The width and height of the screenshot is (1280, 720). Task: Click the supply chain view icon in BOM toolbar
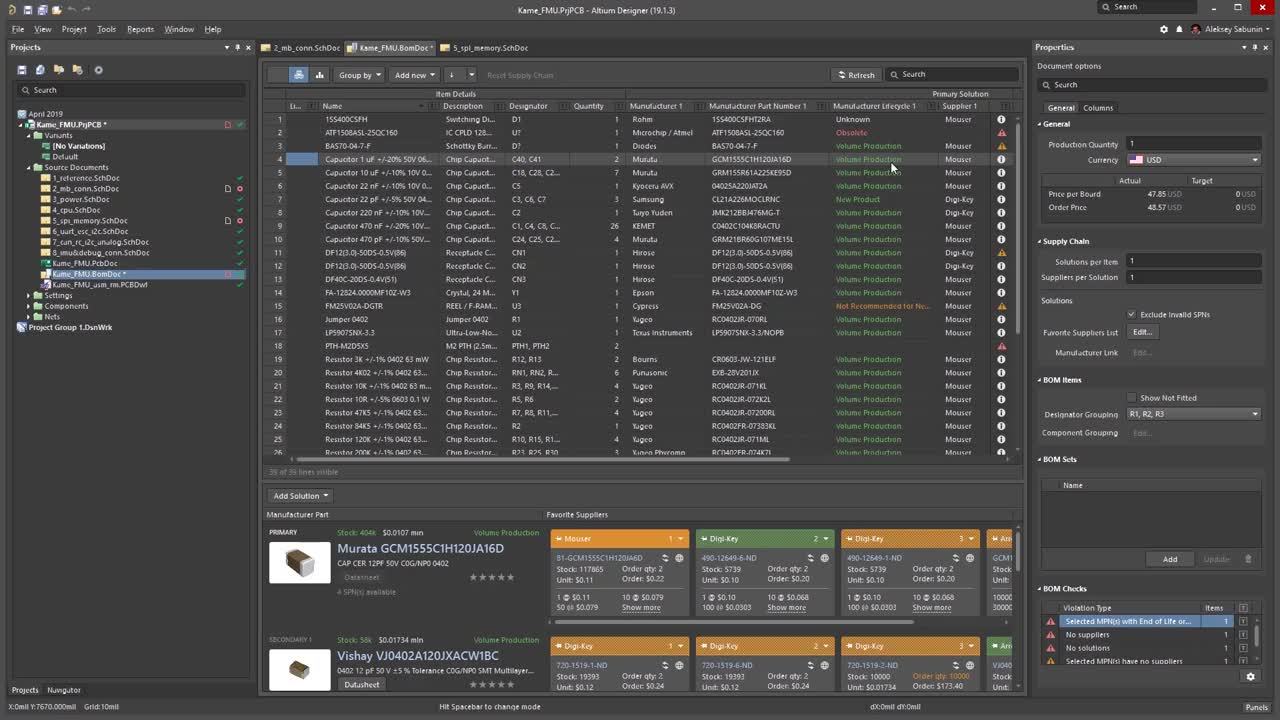pyautogui.click(x=299, y=75)
